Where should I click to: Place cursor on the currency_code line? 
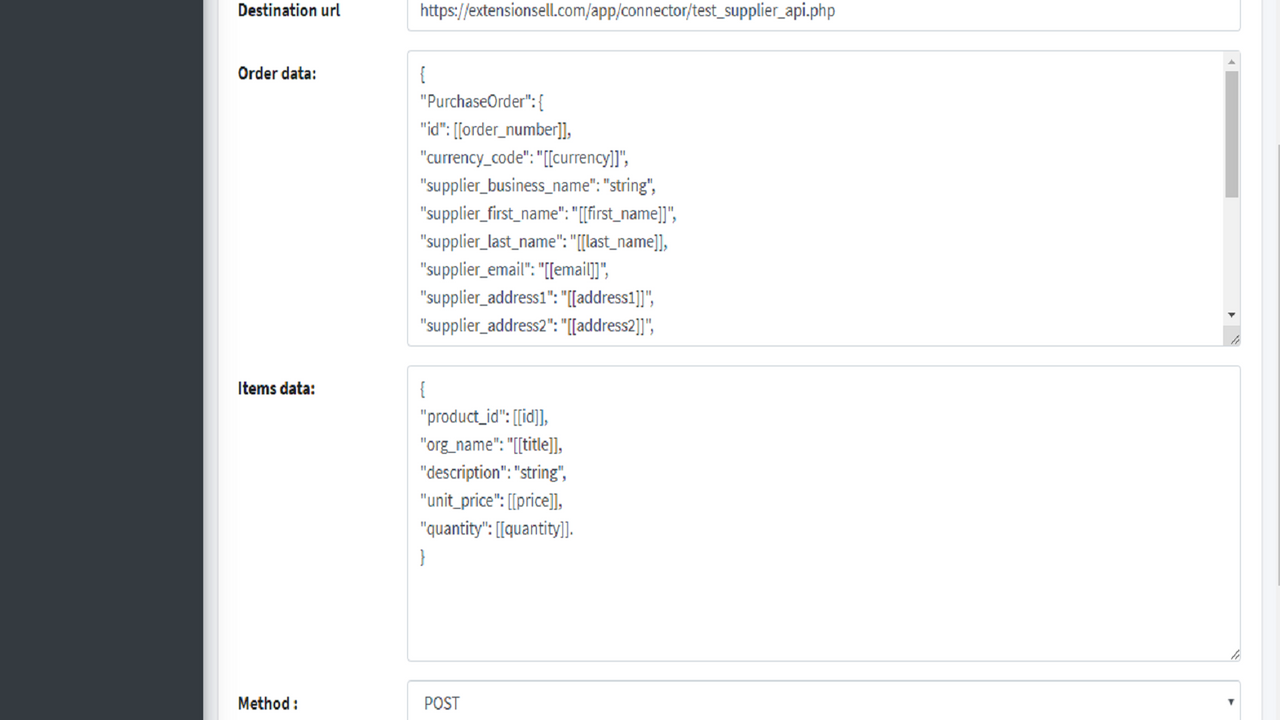pos(524,157)
